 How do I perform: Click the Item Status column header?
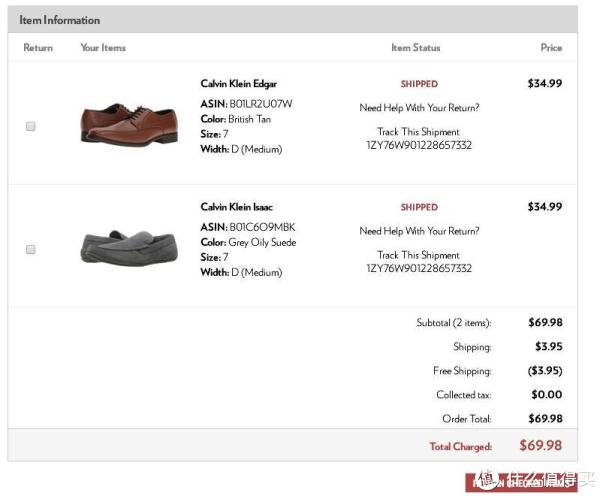pyautogui.click(x=416, y=47)
